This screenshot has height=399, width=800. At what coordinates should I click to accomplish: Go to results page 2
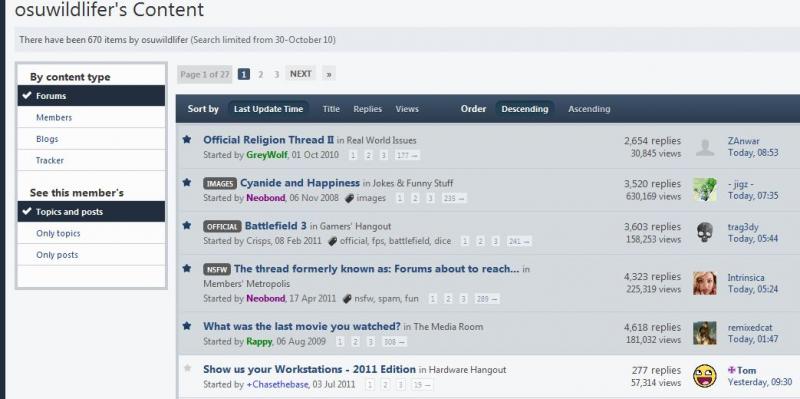click(260, 74)
